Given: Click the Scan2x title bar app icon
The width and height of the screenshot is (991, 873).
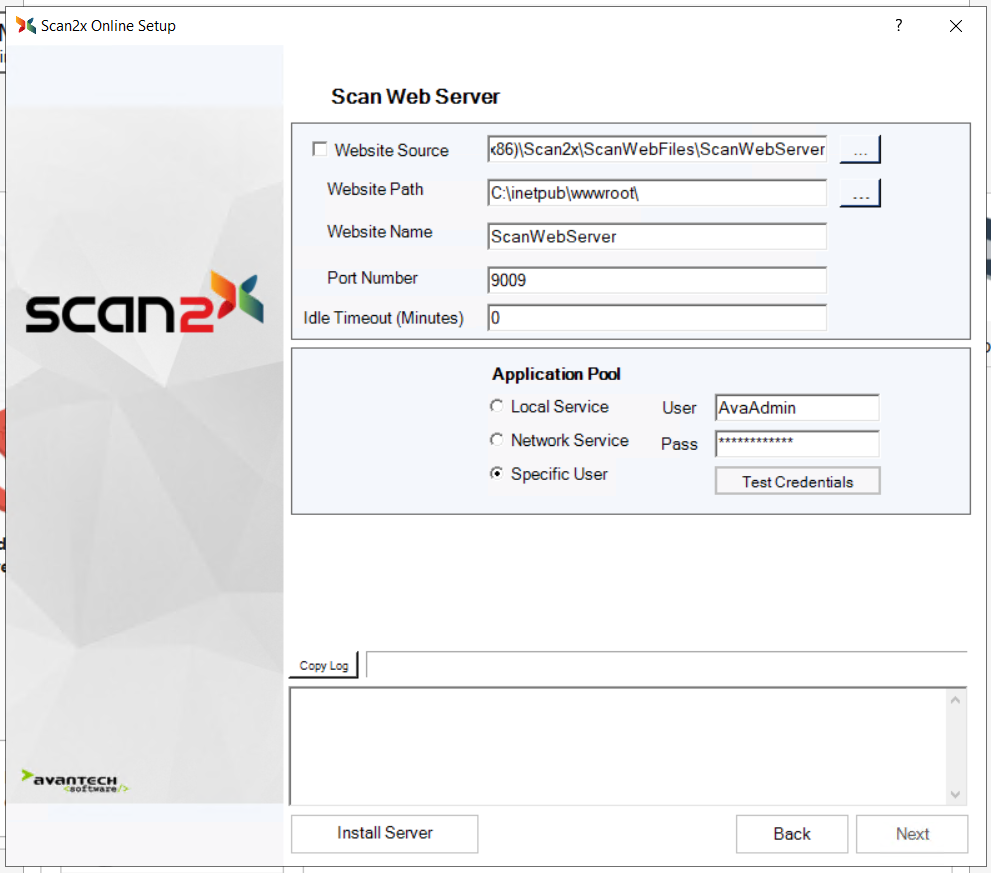Looking at the screenshot, I should 26,26.
